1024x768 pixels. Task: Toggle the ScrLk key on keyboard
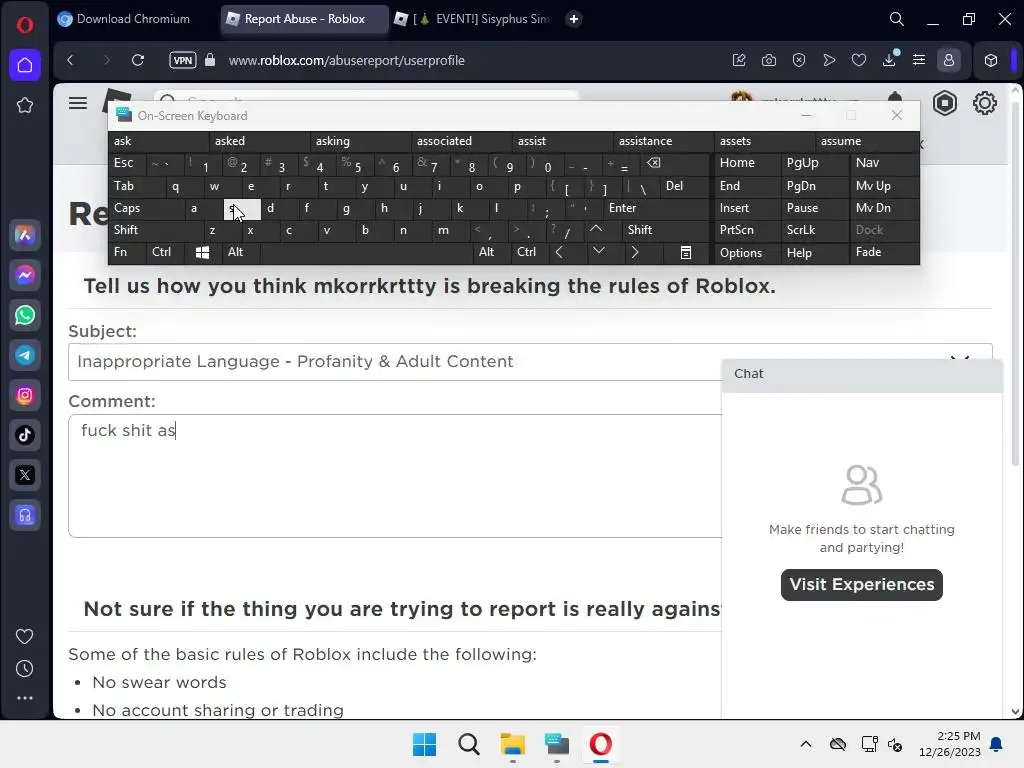(x=814, y=231)
